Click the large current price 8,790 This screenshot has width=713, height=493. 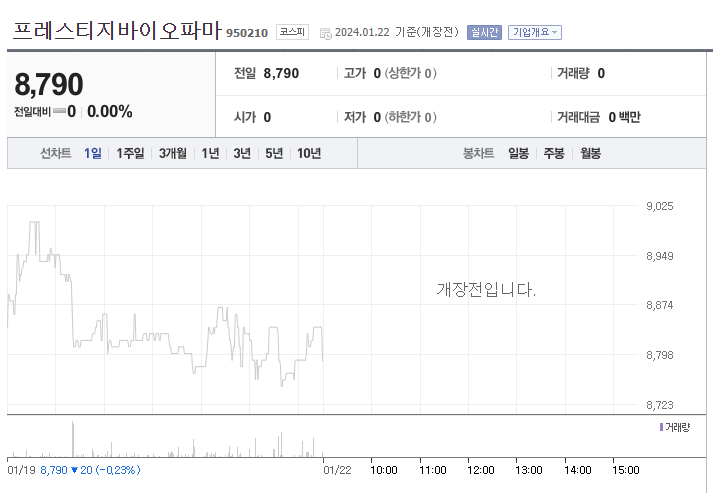pyautogui.click(x=49, y=85)
